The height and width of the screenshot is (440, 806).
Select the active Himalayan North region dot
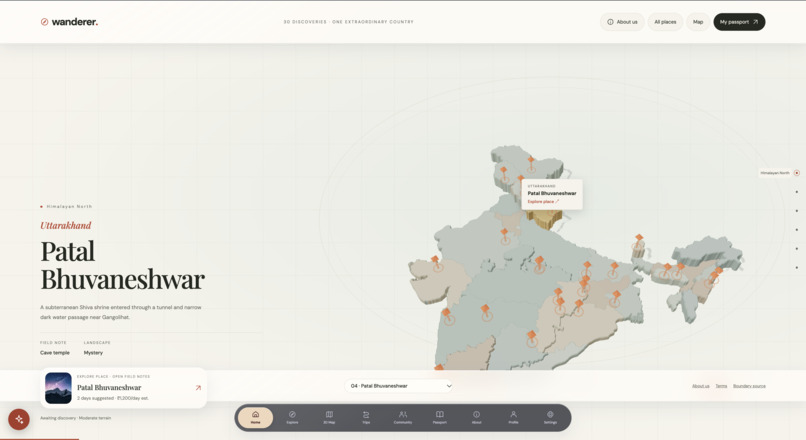point(797,173)
